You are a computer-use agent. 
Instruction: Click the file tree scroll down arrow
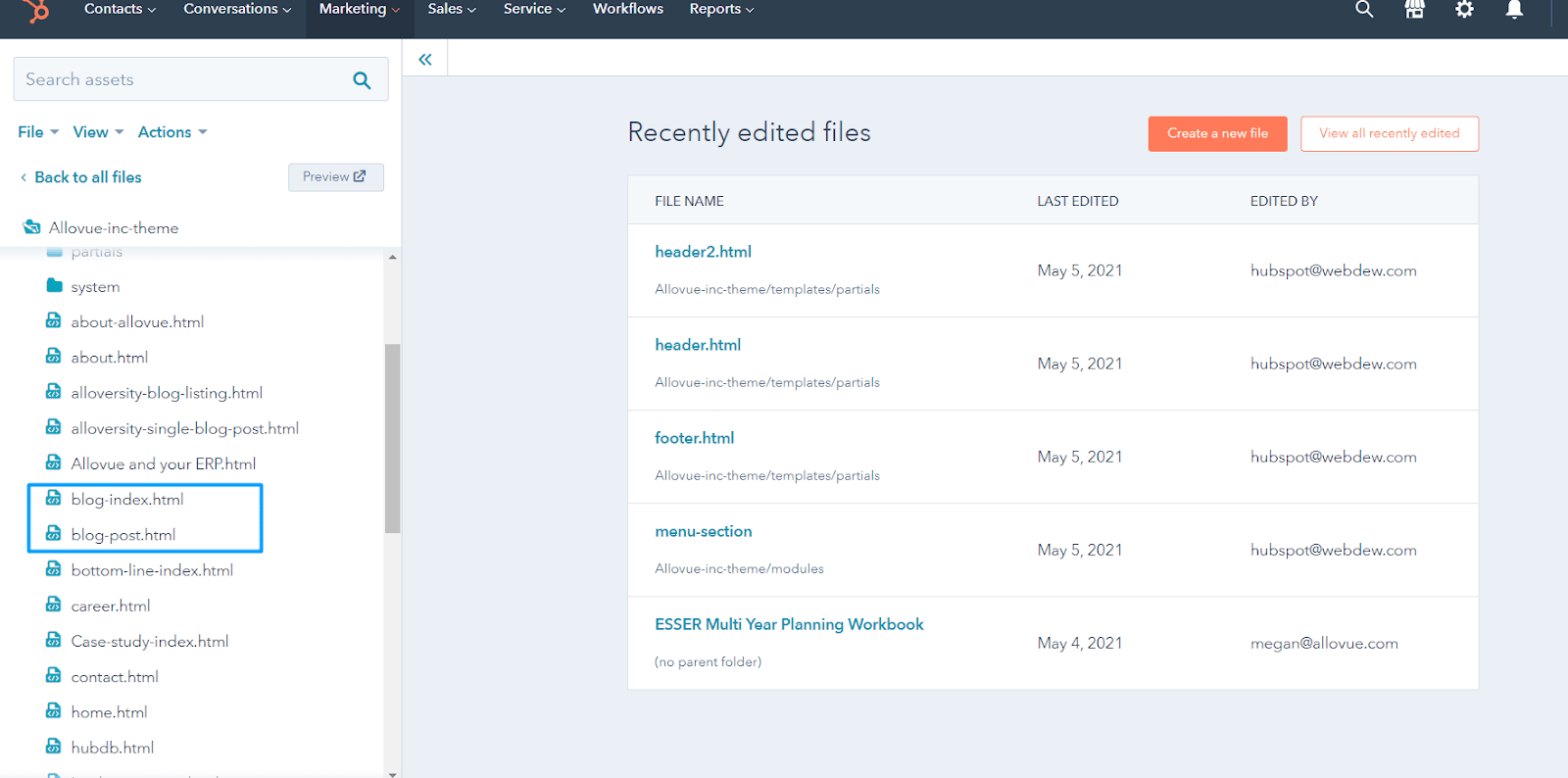coord(392,773)
